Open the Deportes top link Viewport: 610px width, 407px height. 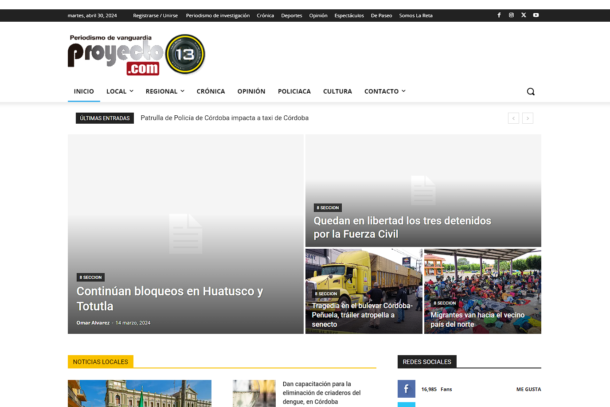291,16
